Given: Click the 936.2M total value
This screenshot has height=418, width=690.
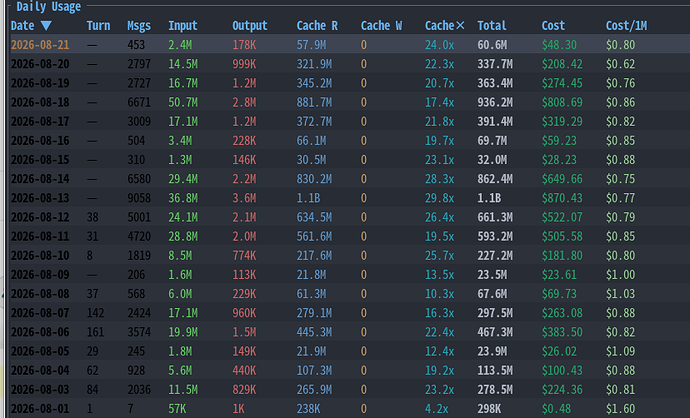Looking at the screenshot, I should [x=495, y=102].
